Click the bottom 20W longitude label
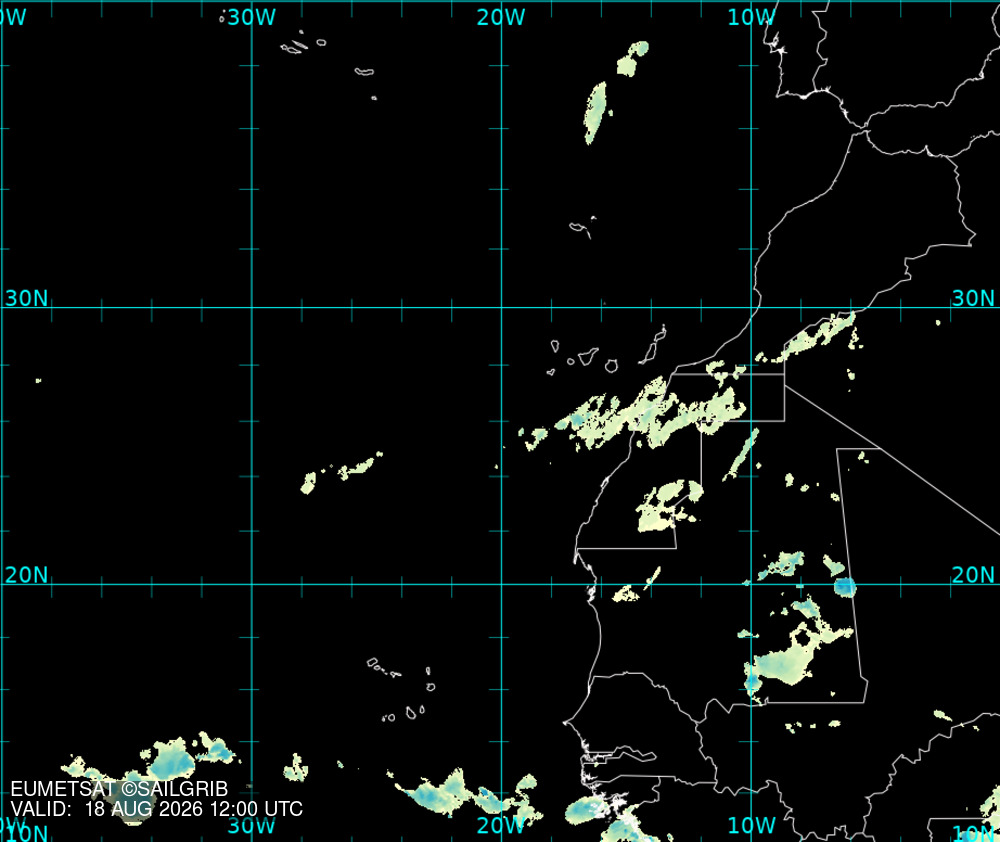Screen dimensions: 1000x842 pyautogui.click(x=501, y=825)
